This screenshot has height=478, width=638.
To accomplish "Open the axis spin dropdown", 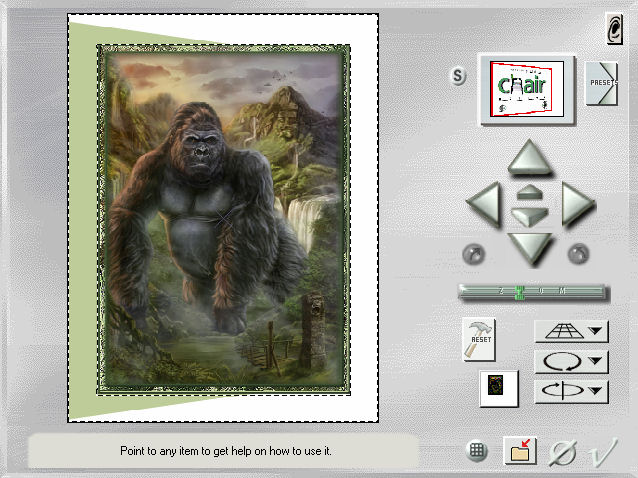I will pos(571,391).
